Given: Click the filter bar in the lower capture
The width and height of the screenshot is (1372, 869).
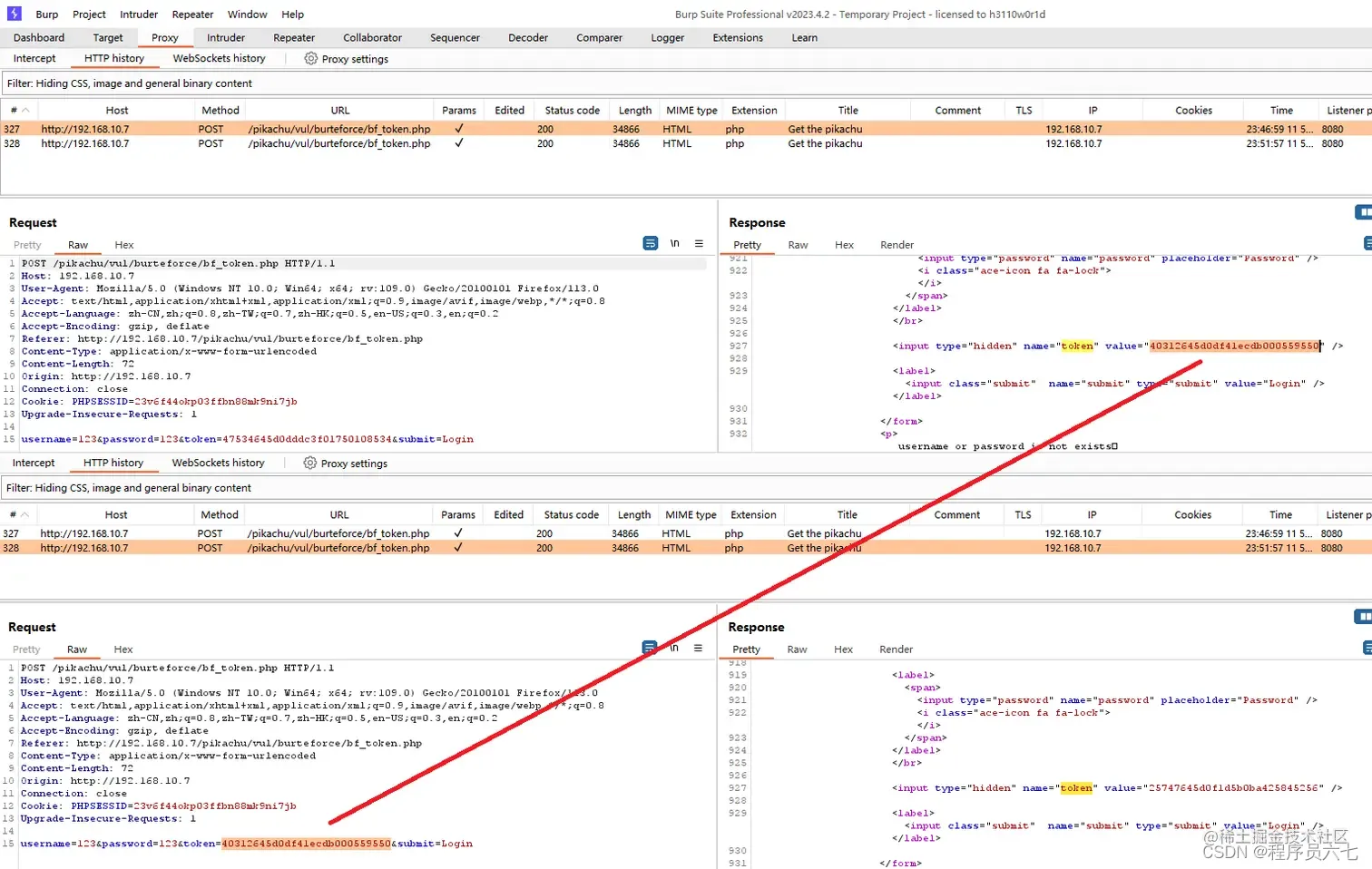Looking at the screenshot, I should pos(686,488).
